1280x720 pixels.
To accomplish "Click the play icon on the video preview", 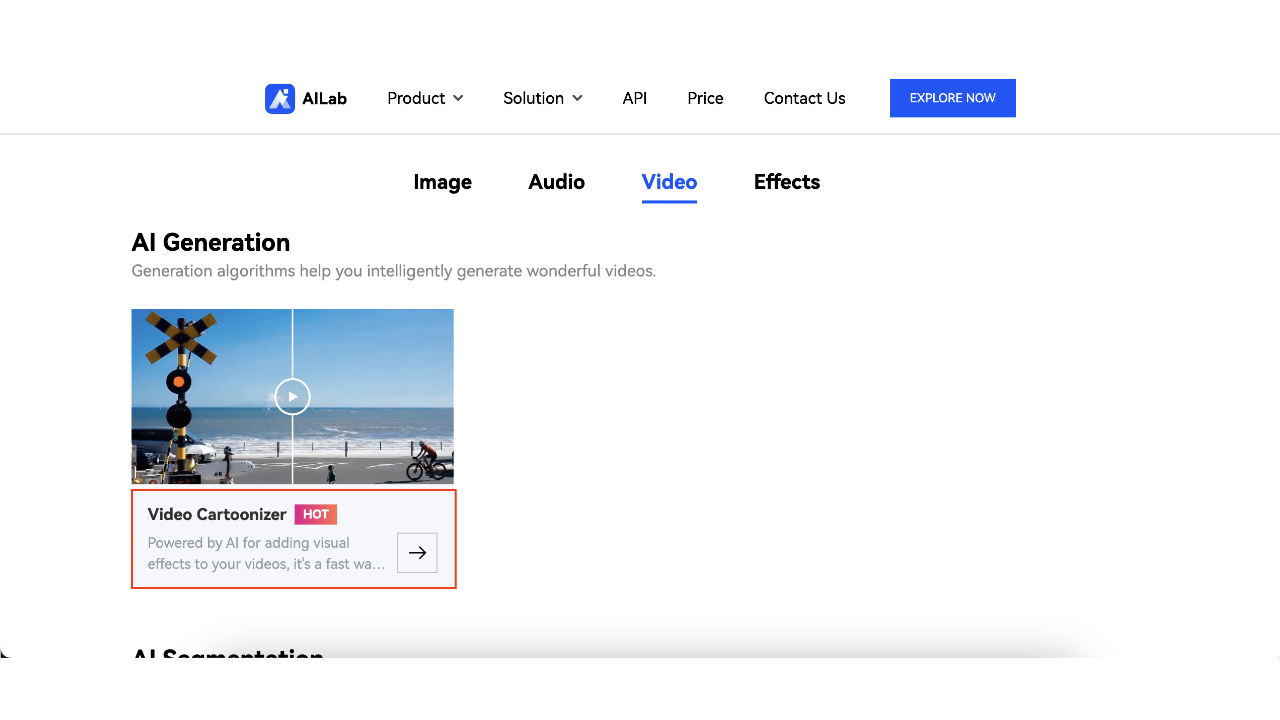I will 292,396.
